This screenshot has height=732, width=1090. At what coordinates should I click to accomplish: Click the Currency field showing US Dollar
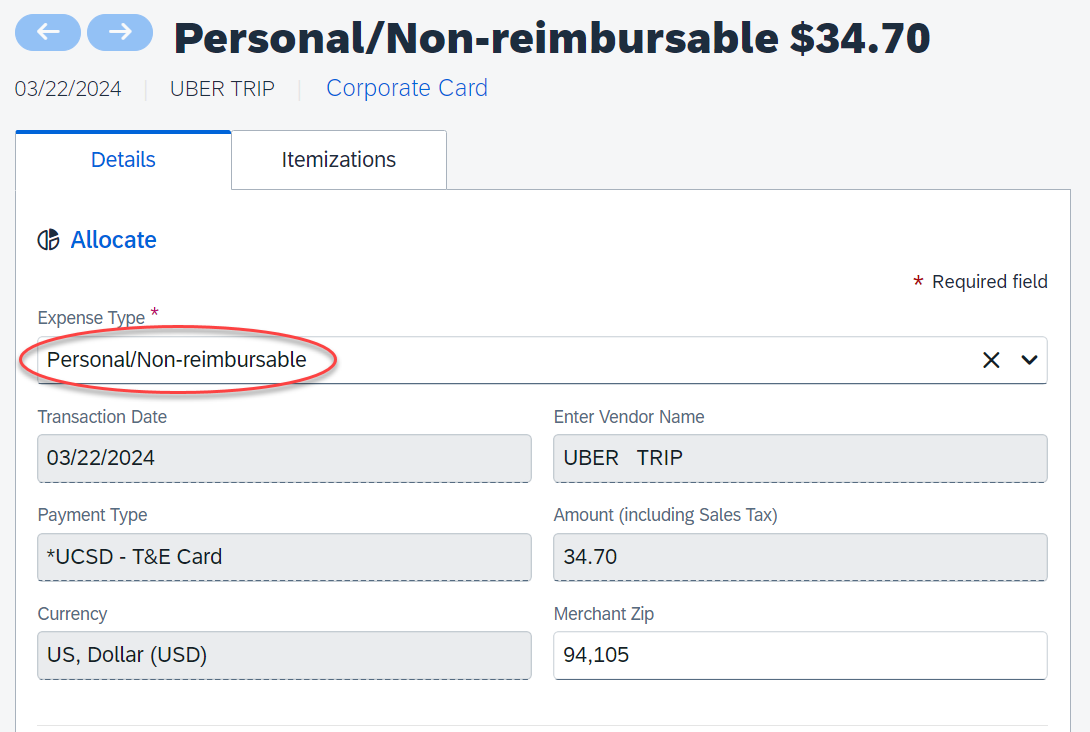click(284, 655)
